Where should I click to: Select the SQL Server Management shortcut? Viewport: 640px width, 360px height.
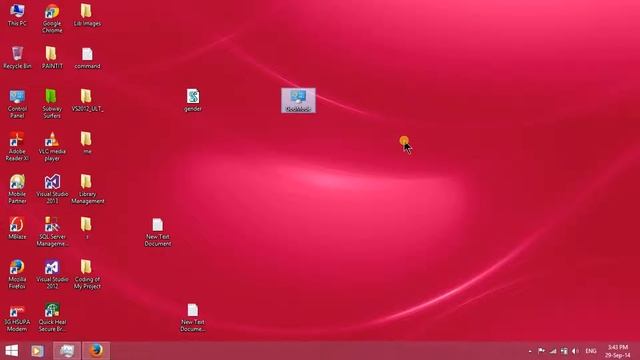pos(52,231)
